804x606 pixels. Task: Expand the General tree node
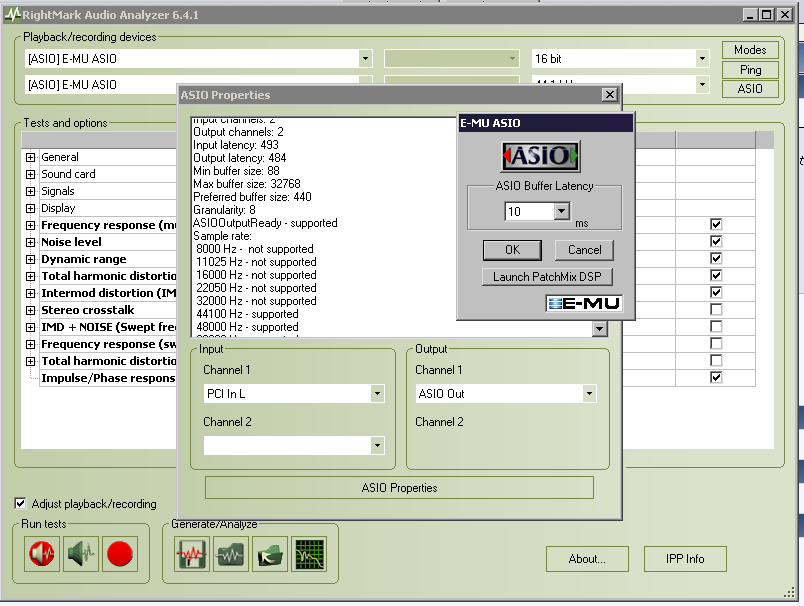pyautogui.click(x=30, y=157)
